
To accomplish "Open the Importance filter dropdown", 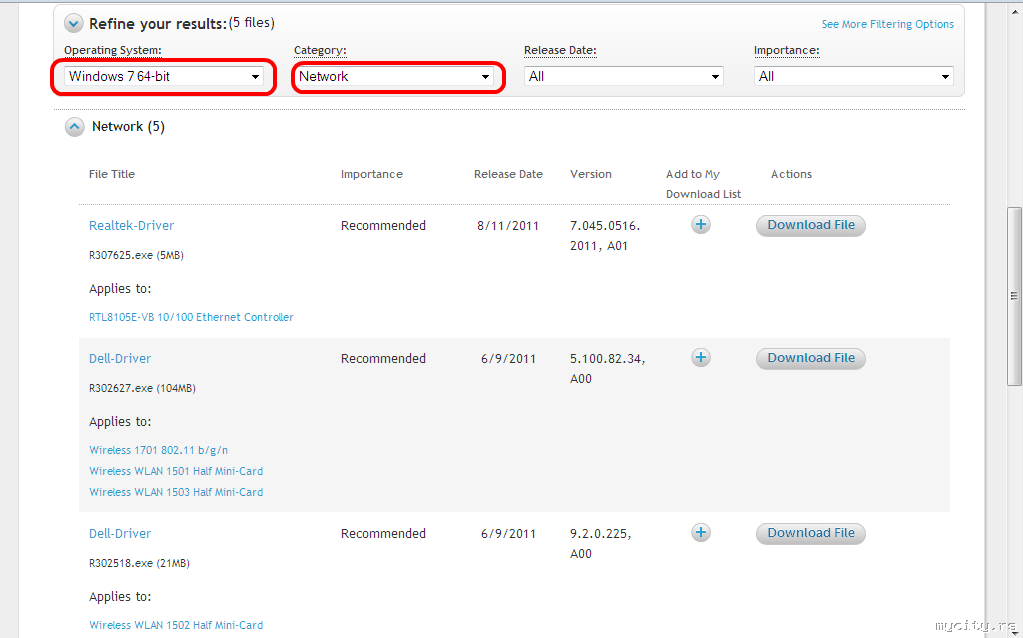I will [853, 76].
